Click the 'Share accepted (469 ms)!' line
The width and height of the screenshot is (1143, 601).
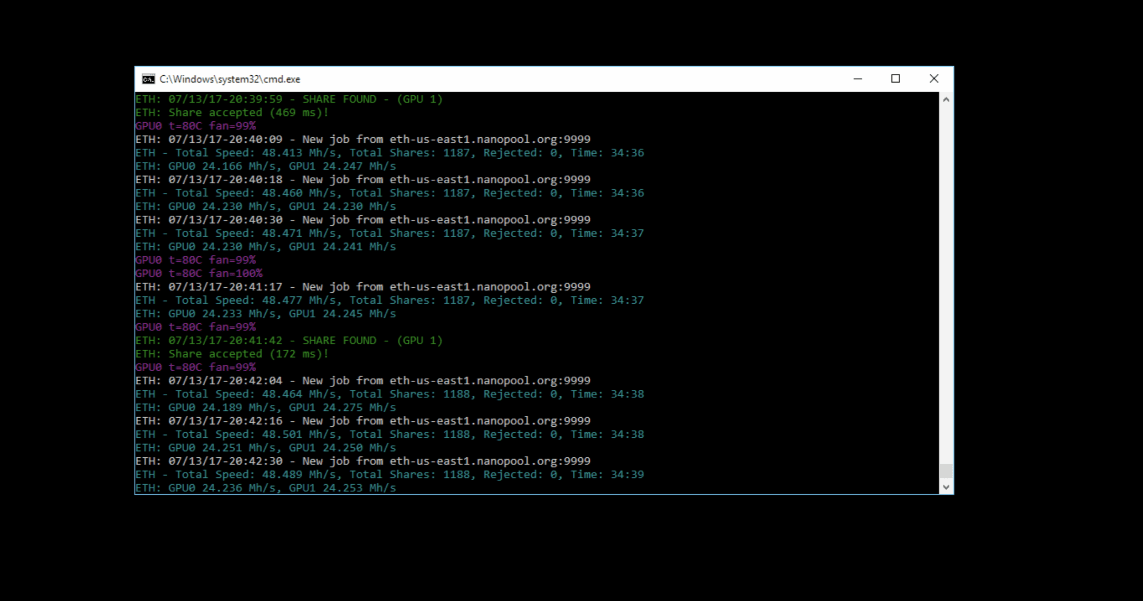232,113
